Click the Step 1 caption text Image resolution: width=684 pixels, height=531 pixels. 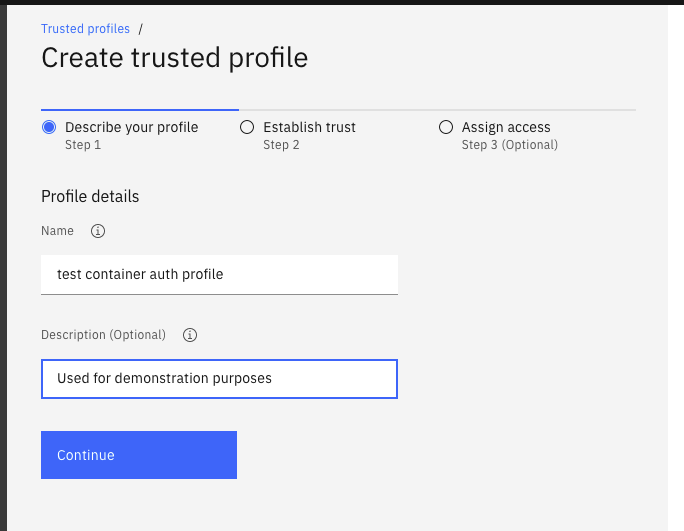83,145
